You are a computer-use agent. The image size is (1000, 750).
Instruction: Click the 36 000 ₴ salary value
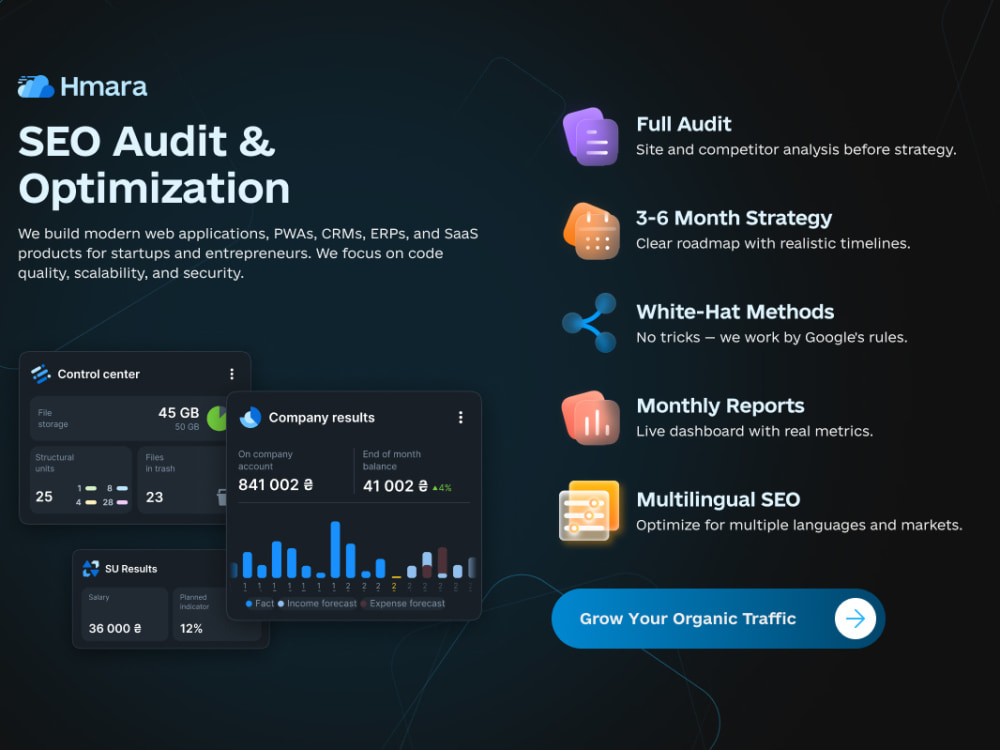115,628
